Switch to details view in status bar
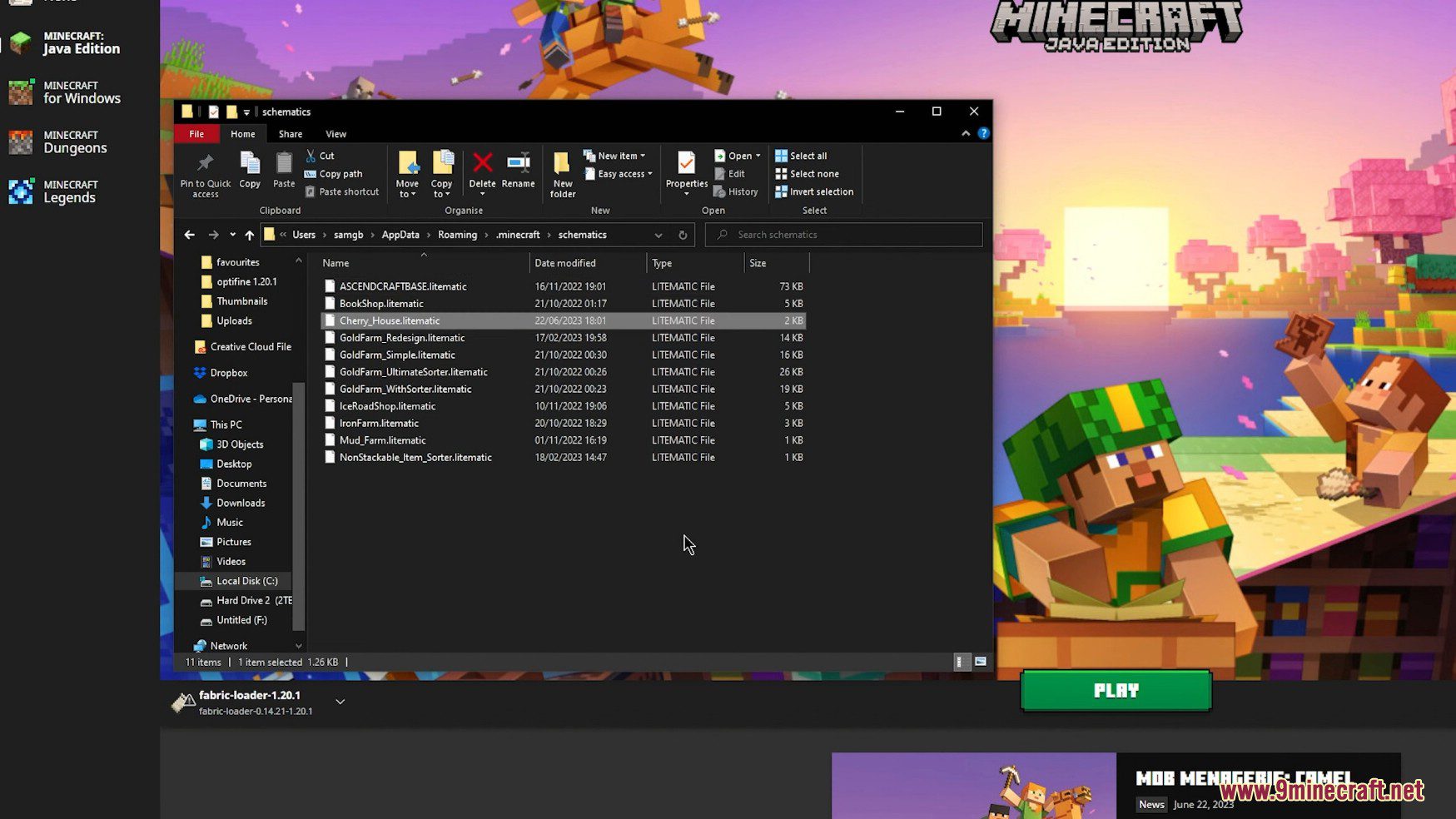 click(x=959, y=662)
